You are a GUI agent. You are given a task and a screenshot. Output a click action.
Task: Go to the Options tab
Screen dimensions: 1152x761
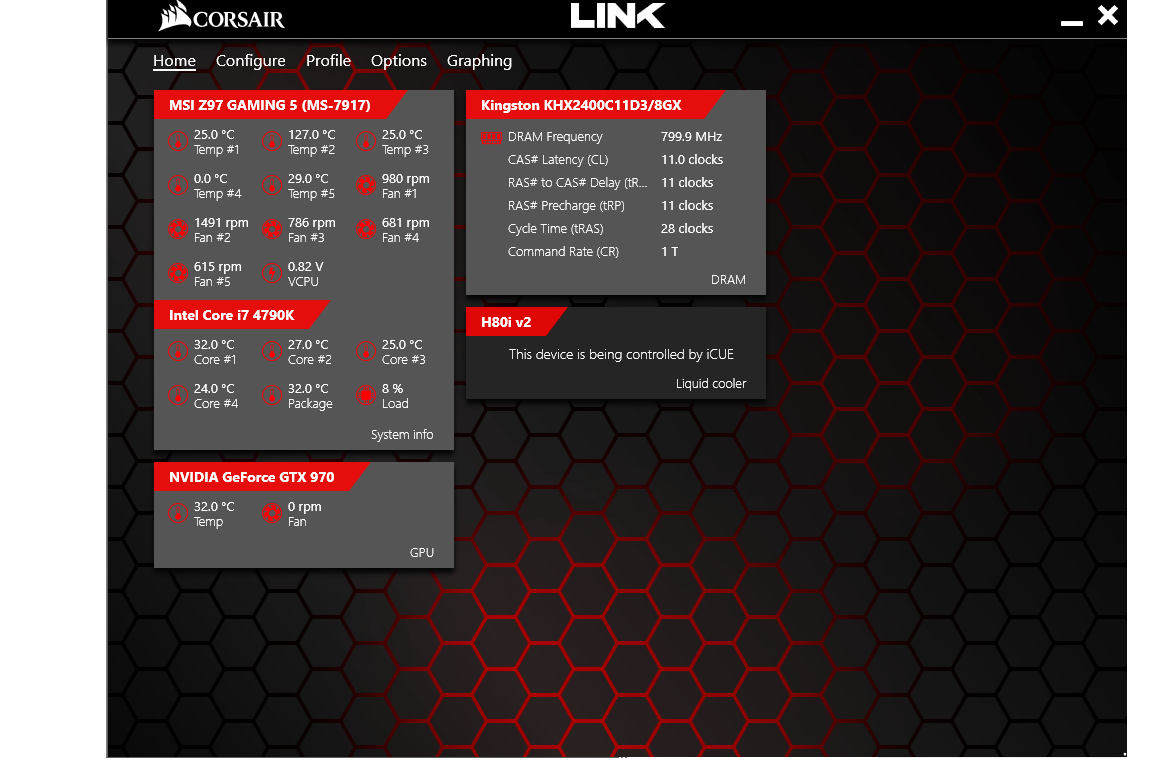(x=399, y=61)
